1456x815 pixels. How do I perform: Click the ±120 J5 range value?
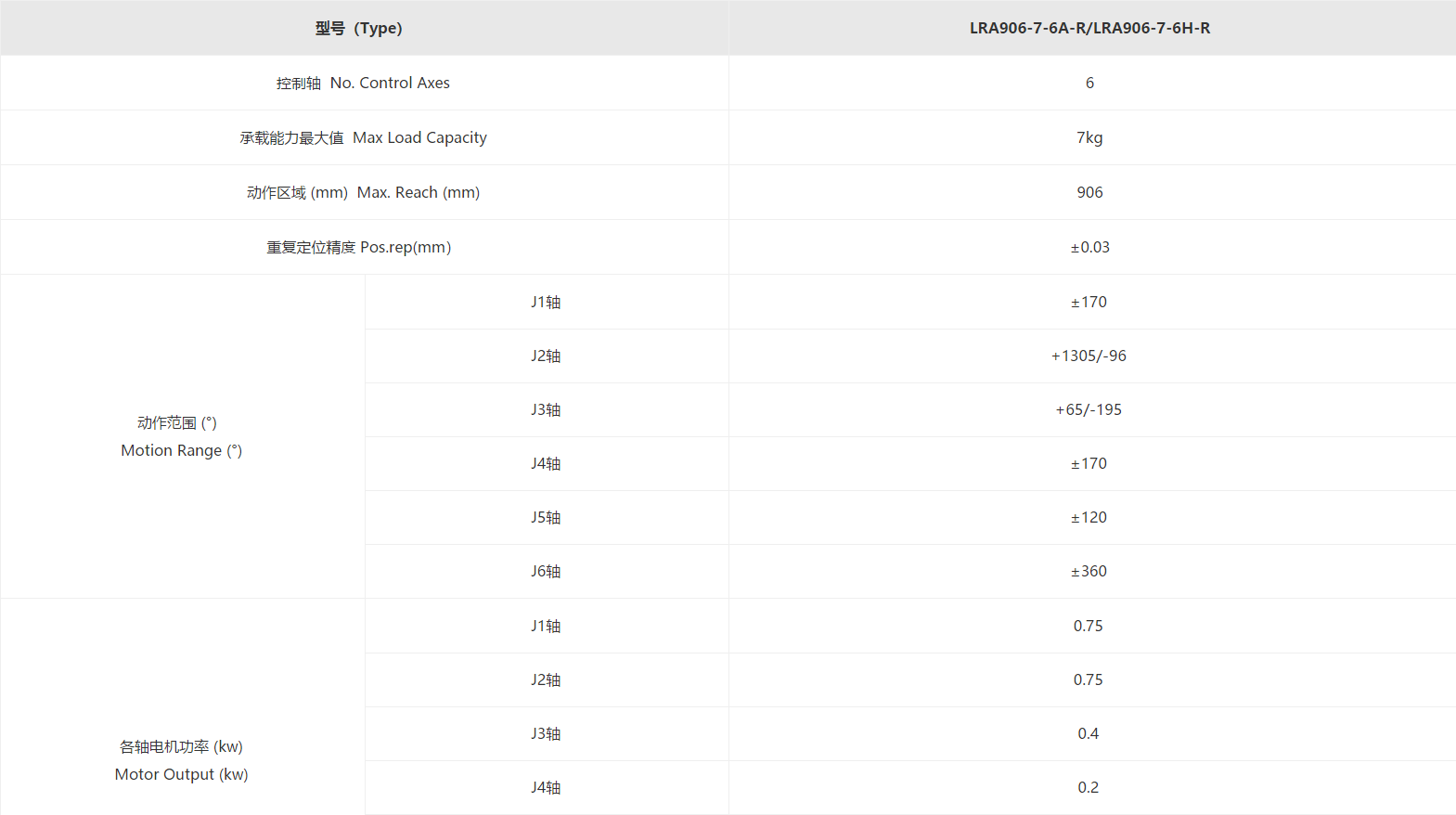(1089, 517)
